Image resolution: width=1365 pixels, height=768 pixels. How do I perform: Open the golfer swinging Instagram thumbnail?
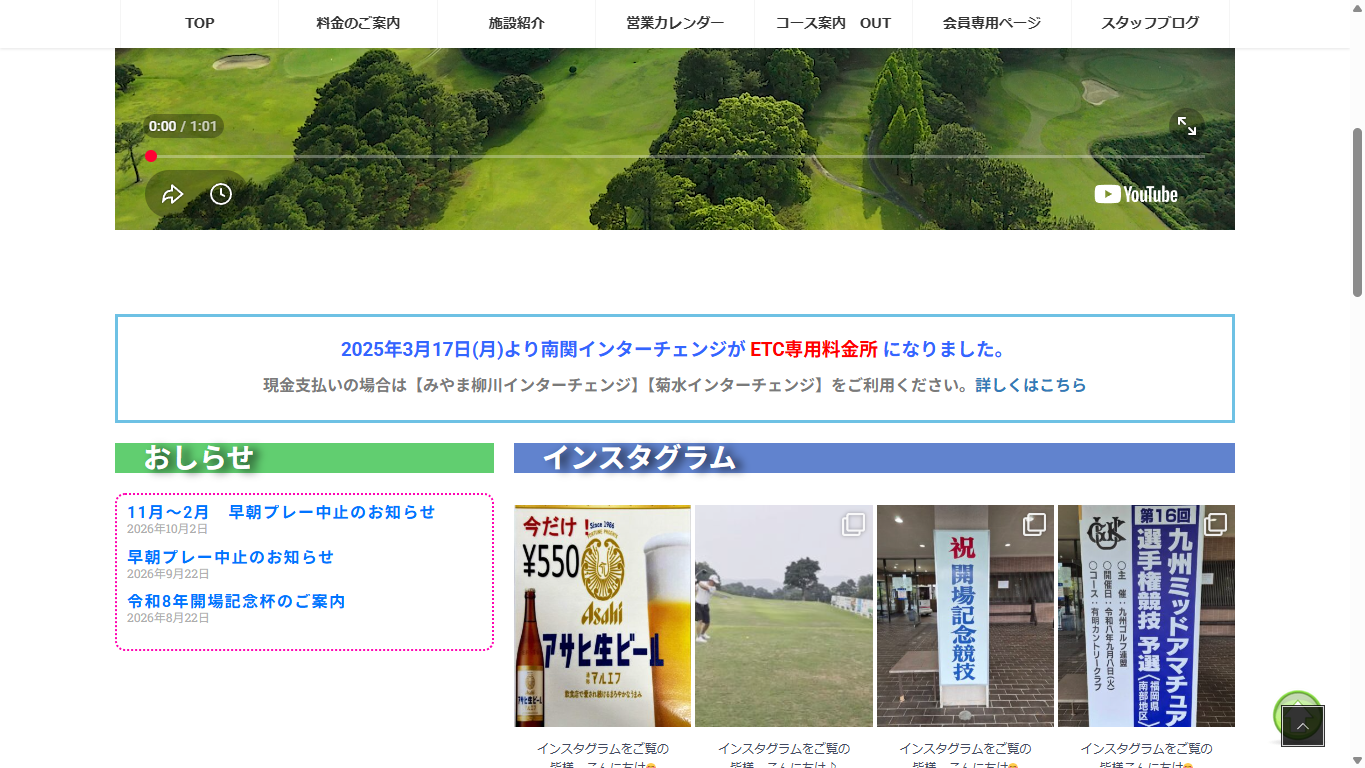tap(784, 616)
